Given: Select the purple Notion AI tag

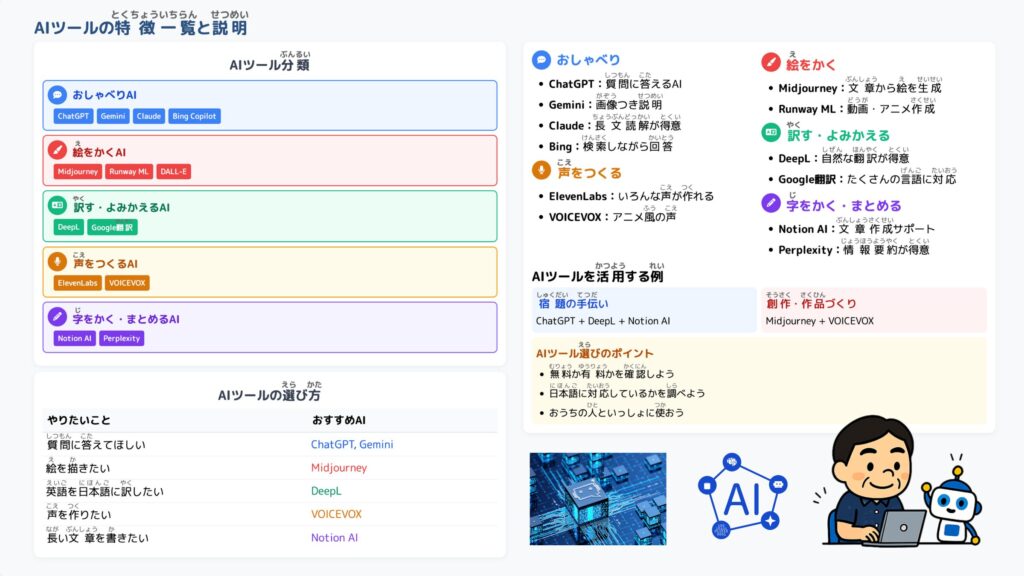Looking at the screenshot, I should pyautogui.click(x=74, y=338).
